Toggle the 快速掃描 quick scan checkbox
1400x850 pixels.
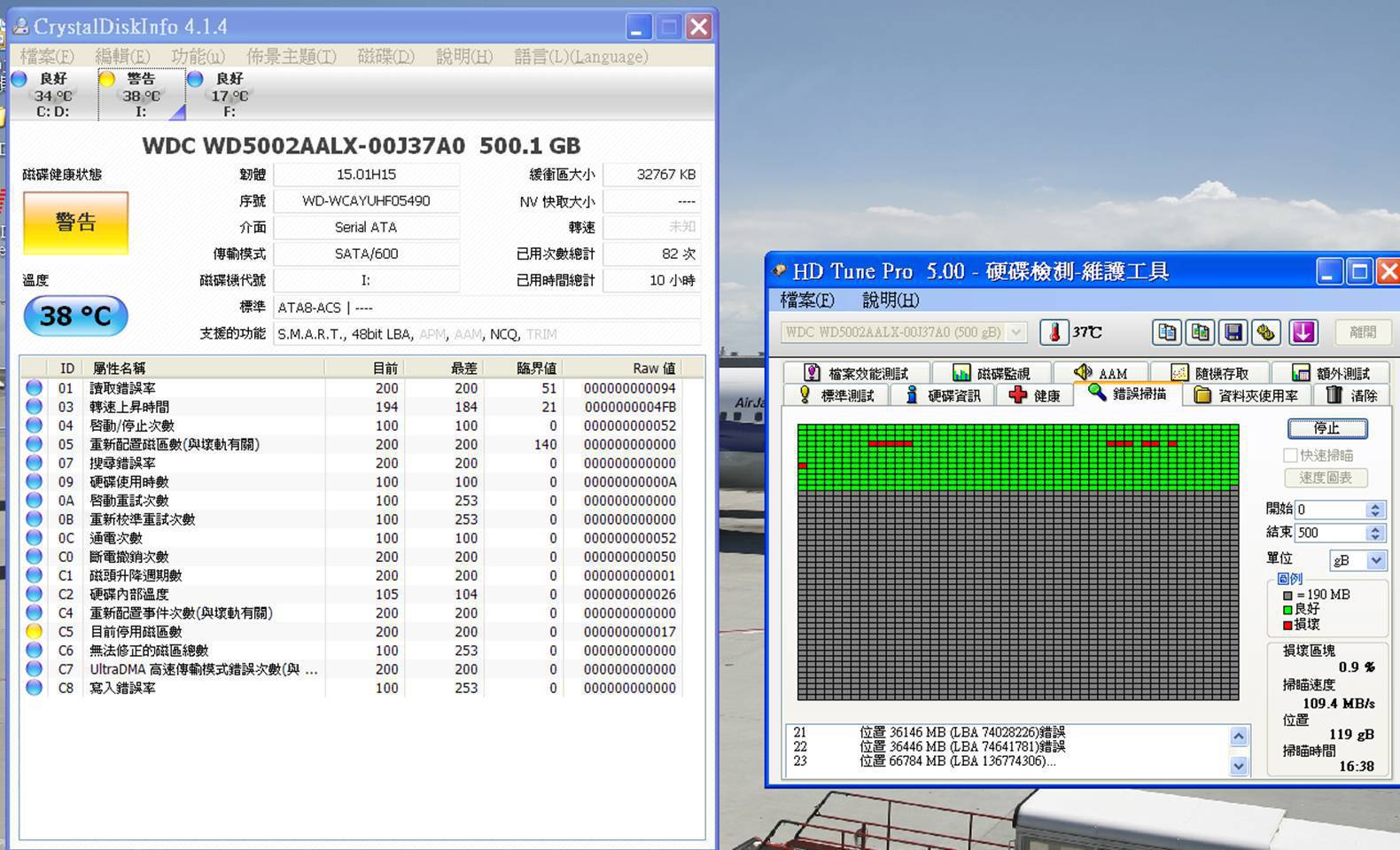point(1290,456)
